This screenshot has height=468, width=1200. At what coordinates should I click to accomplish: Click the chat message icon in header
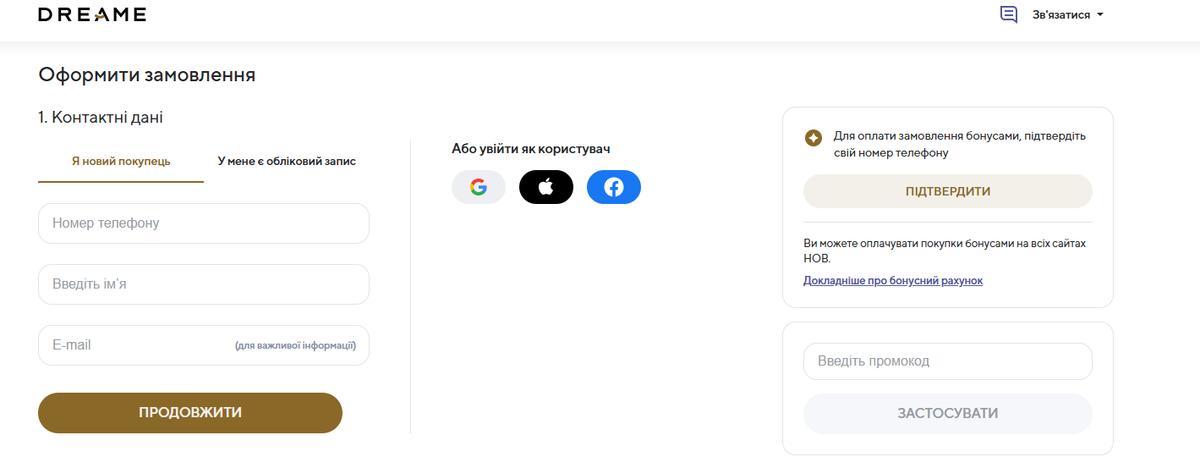coord(1009,15)
